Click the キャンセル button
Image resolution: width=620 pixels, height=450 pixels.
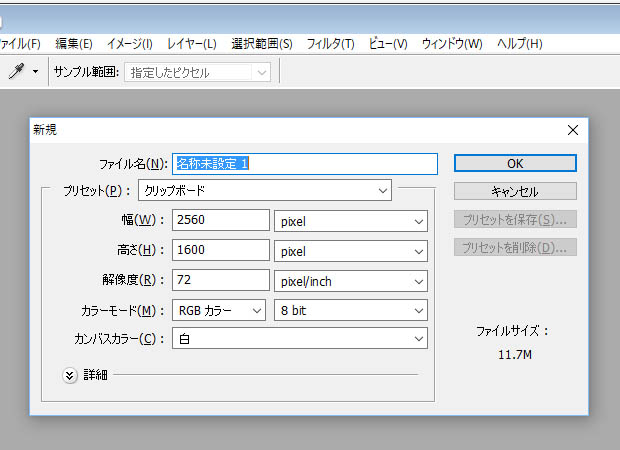pyautogui.click(x=515, y=191)
